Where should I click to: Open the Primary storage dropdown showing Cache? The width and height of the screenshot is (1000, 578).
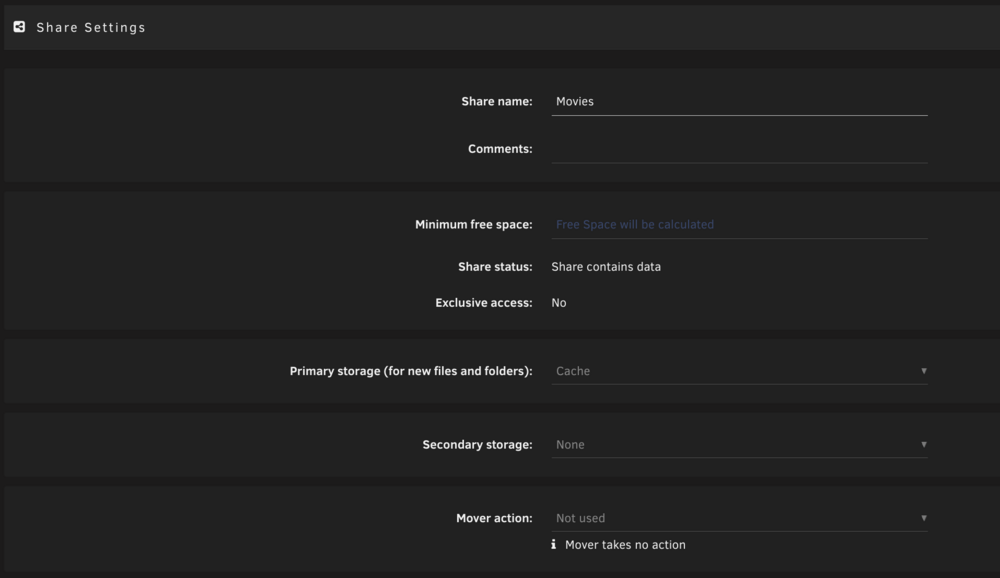click(x=739, y=371)
